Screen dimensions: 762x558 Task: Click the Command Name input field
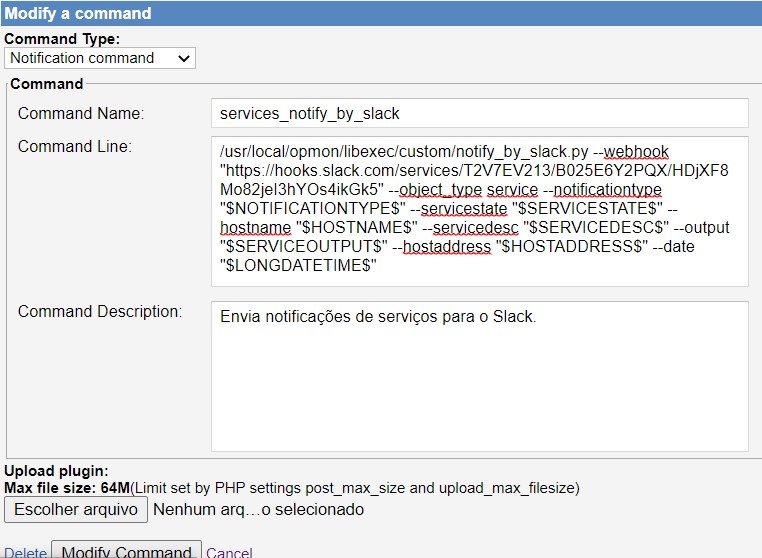479,113
